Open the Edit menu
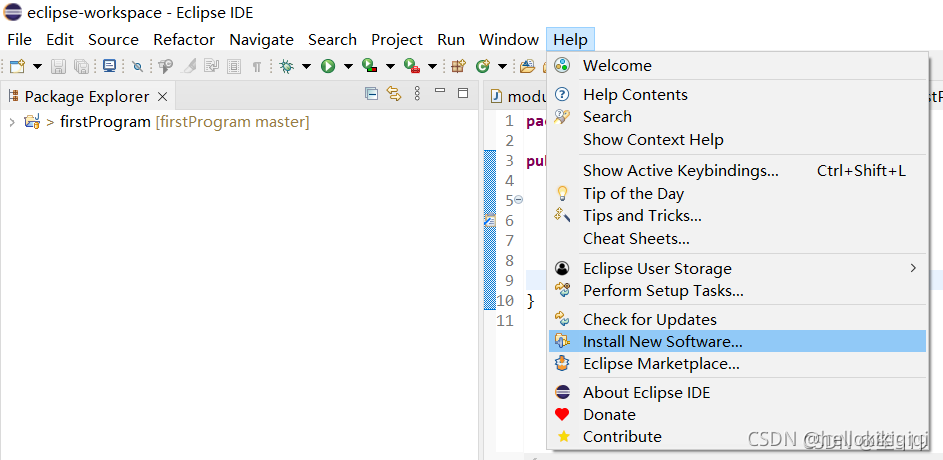Image resolution: width=943 pixels, height=460 pixels. 60,40
